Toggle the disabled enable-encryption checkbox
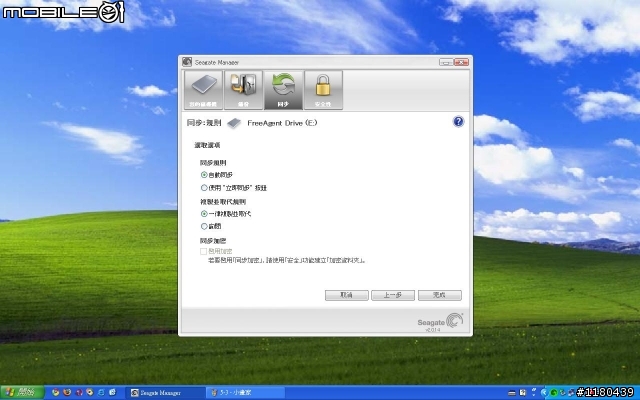This screenshot has width=640, height=400. 203,251
